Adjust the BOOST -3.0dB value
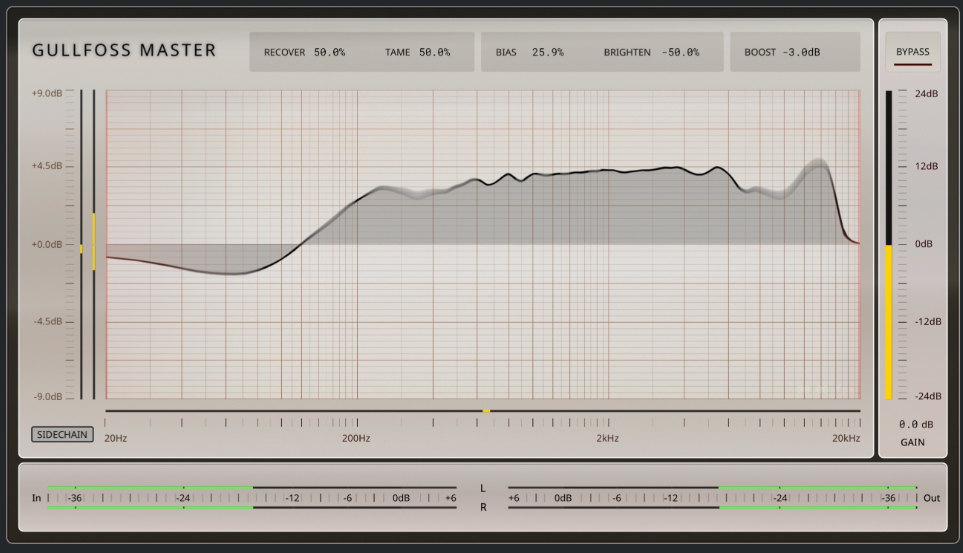This screenshot has width=963, height=553. (801, 52)
